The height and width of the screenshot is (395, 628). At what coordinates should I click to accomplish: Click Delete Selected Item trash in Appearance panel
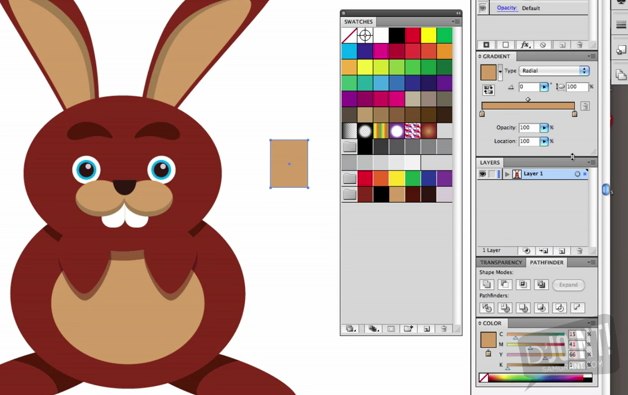coord(580,45)
